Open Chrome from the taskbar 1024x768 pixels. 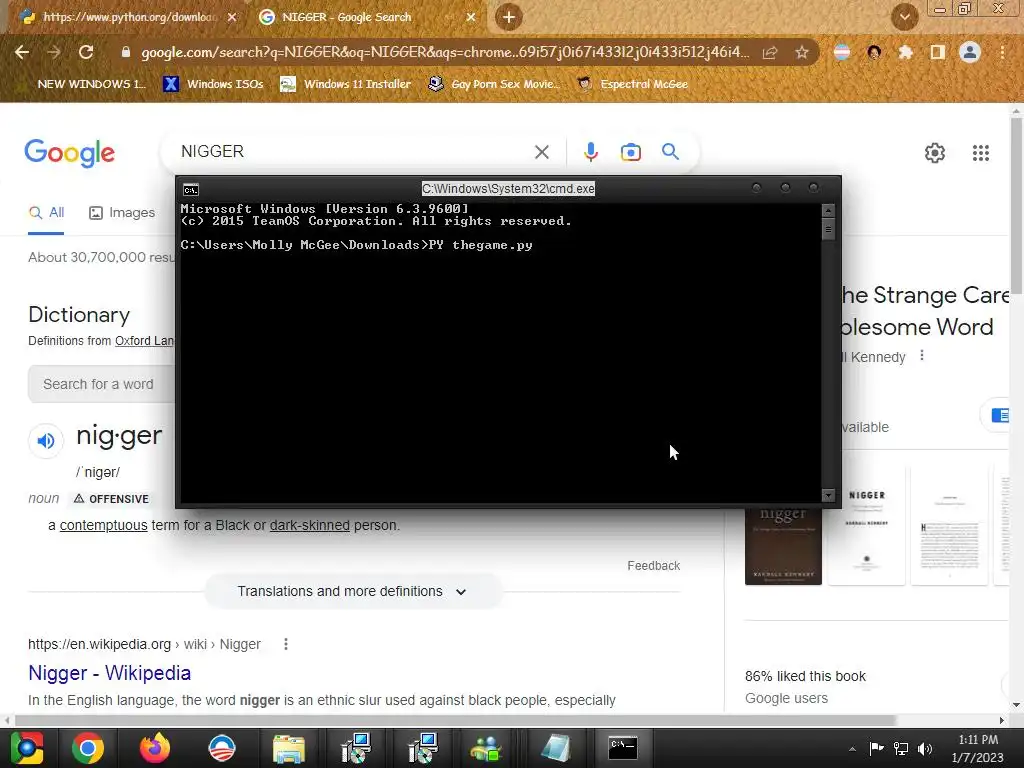click(88, 748)
